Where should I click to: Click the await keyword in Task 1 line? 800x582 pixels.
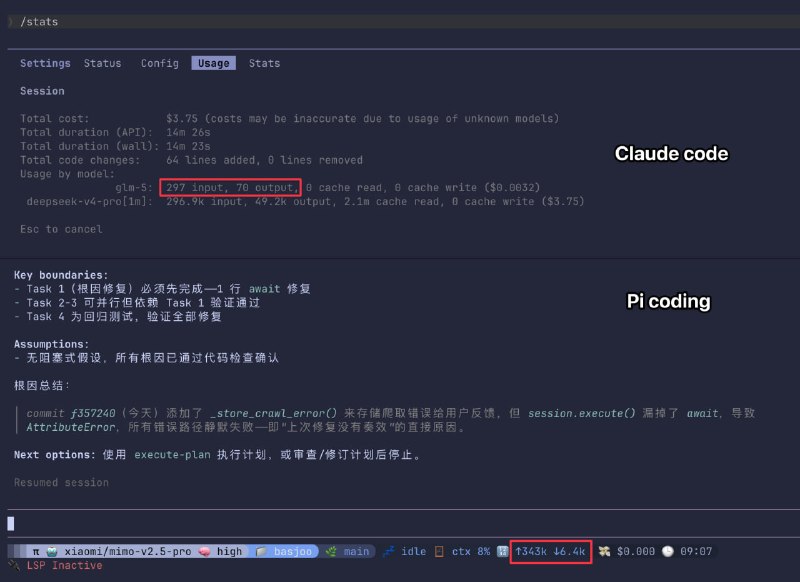[264, 289]
